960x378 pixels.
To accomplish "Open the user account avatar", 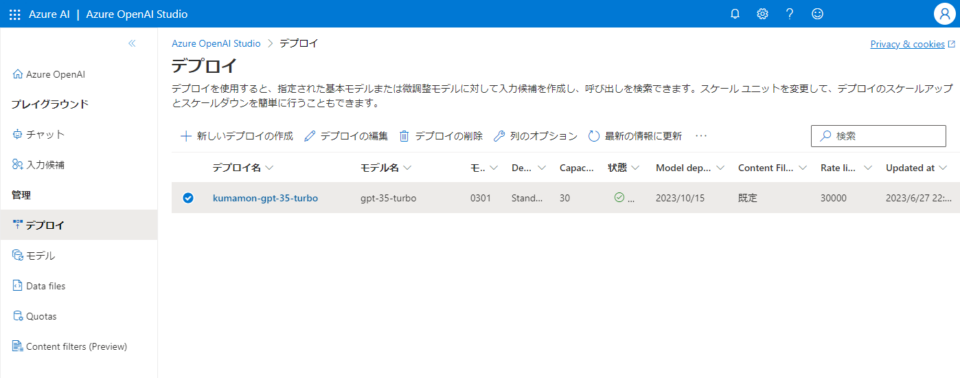I will tap(945, 14).
